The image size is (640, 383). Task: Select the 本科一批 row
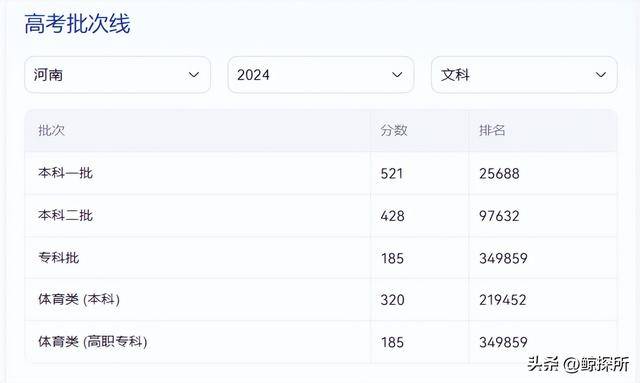[x=321, y=173]
